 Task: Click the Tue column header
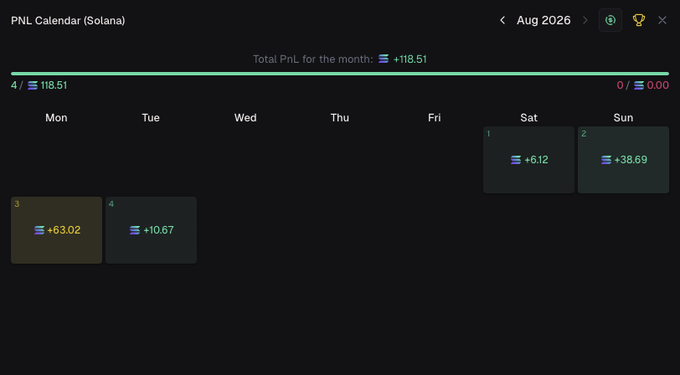coord(151,118)
